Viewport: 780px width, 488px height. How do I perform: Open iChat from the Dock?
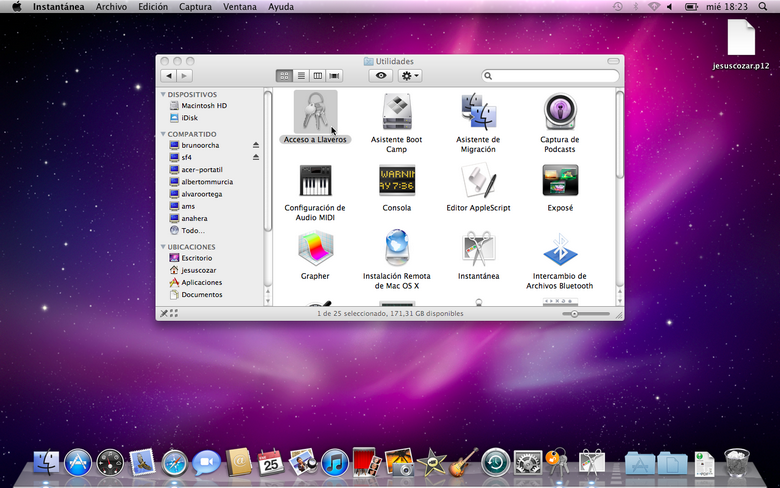click(x=206, y=463)
